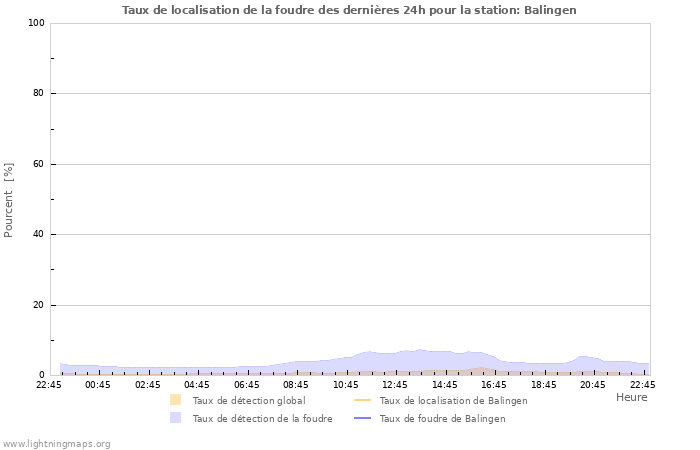Click the y-axis value 80
The image size is (700, 450).
38,93
